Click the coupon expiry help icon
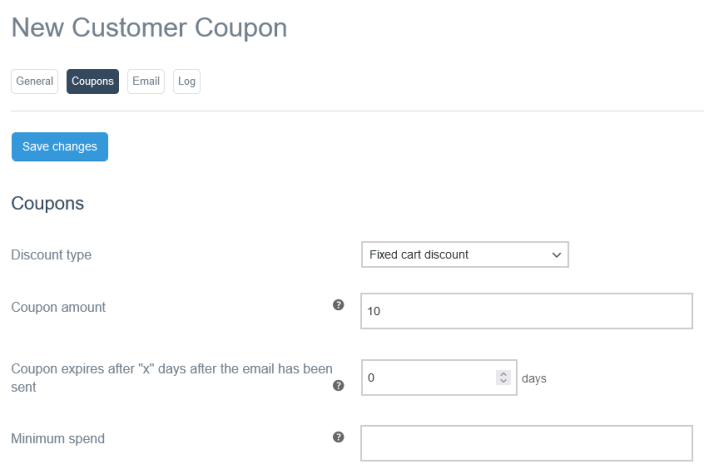The height and width of the screenshot is (474, 704). click(338, 386)
